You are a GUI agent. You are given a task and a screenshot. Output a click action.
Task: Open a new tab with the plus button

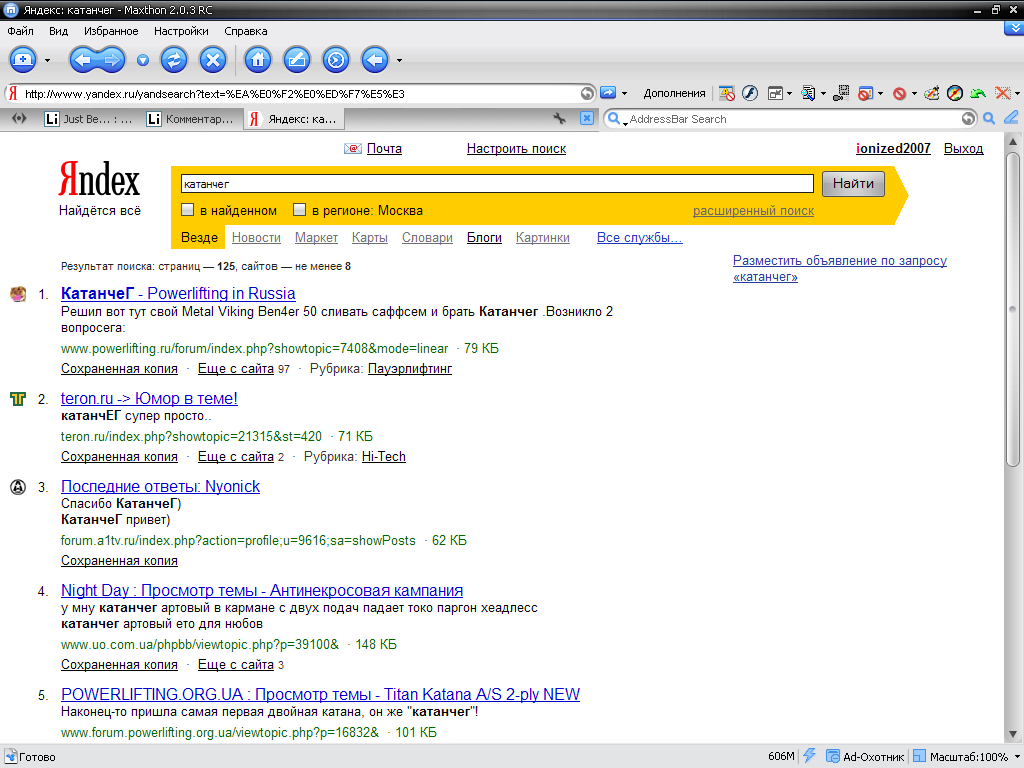23,60
